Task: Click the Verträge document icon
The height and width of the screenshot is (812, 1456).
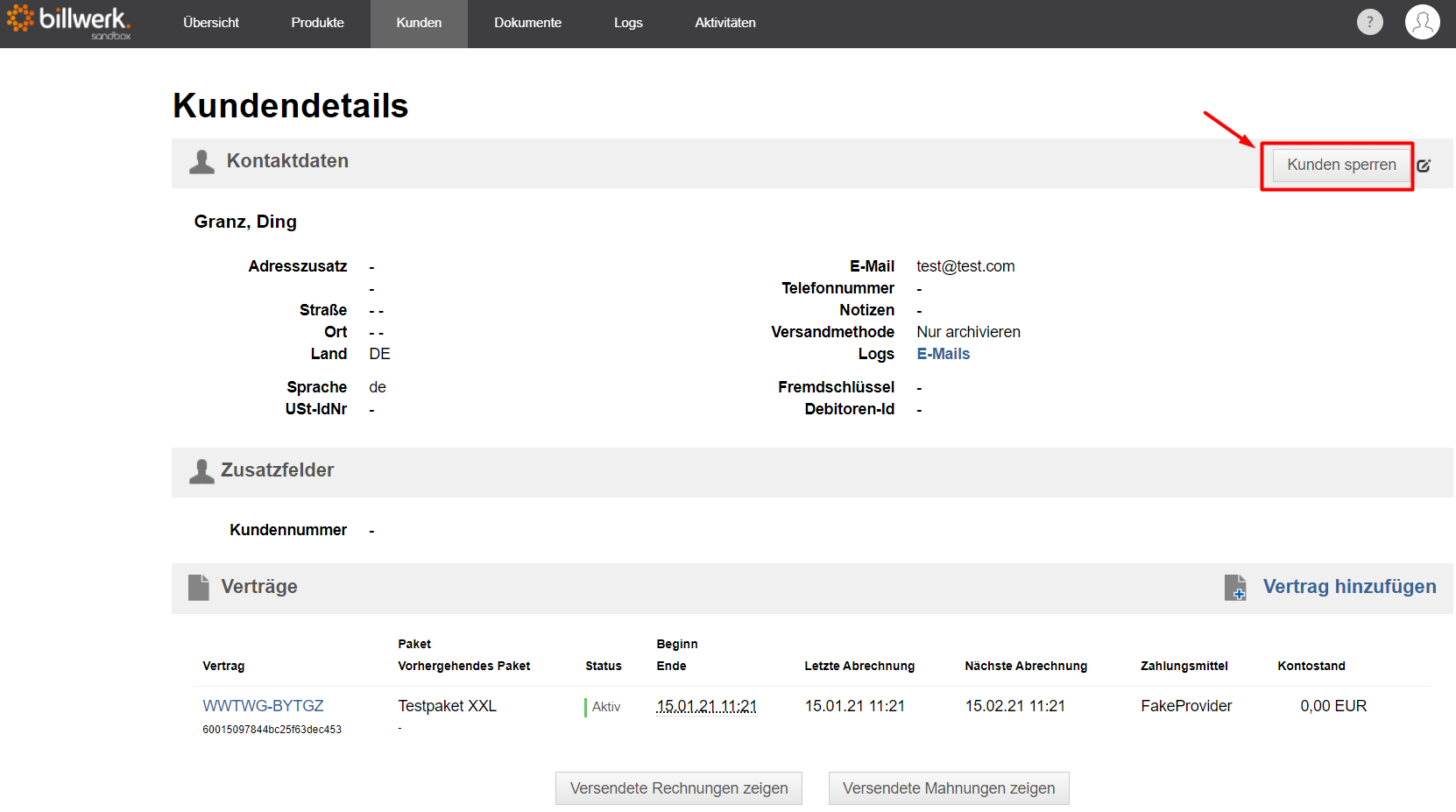Action: click(199, 587)
